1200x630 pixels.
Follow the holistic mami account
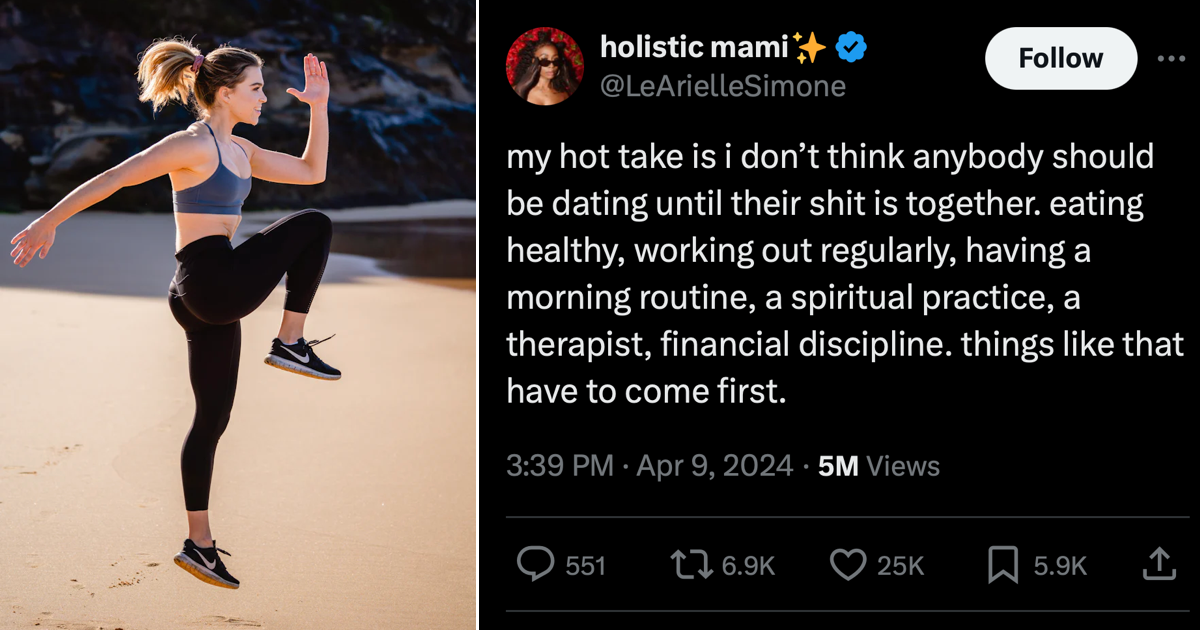pyautogui.click(x=1060, y=58)
